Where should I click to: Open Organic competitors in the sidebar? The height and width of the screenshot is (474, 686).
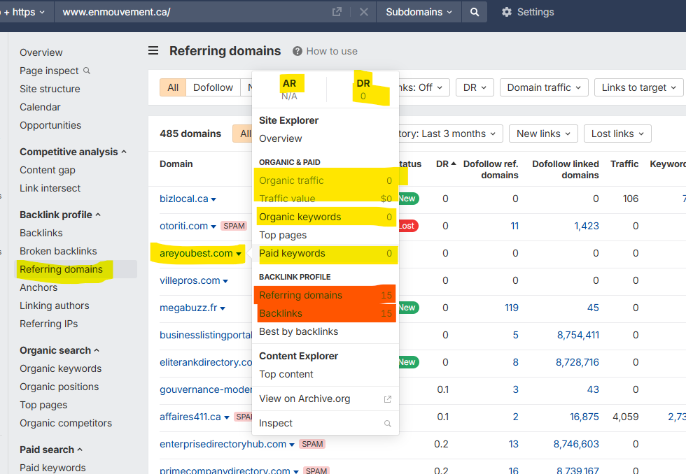click(x=66, y=423)
